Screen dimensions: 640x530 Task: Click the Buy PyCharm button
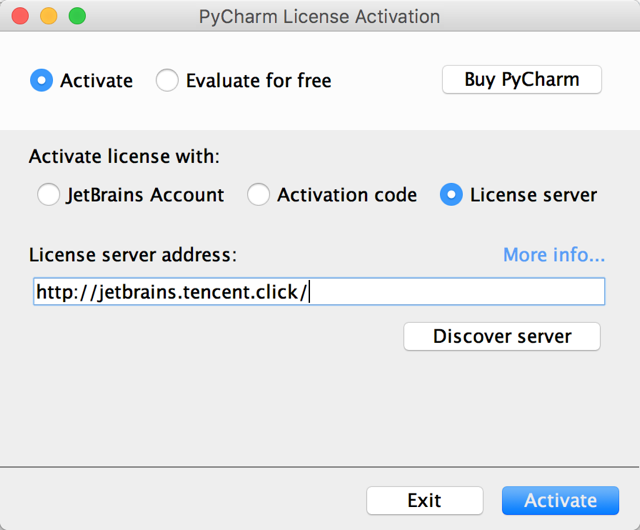[521, 80]
